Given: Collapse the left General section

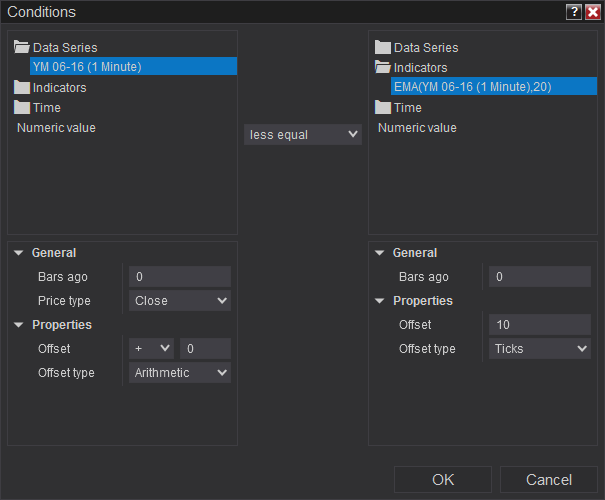Looking at the screenshot, I should [19, 253].
